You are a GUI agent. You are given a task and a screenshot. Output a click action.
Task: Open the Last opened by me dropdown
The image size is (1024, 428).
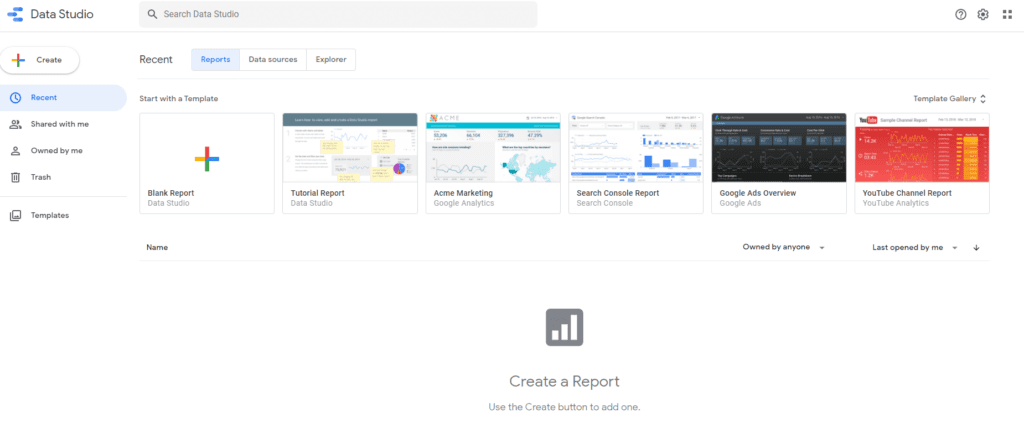tap(915, 248)
